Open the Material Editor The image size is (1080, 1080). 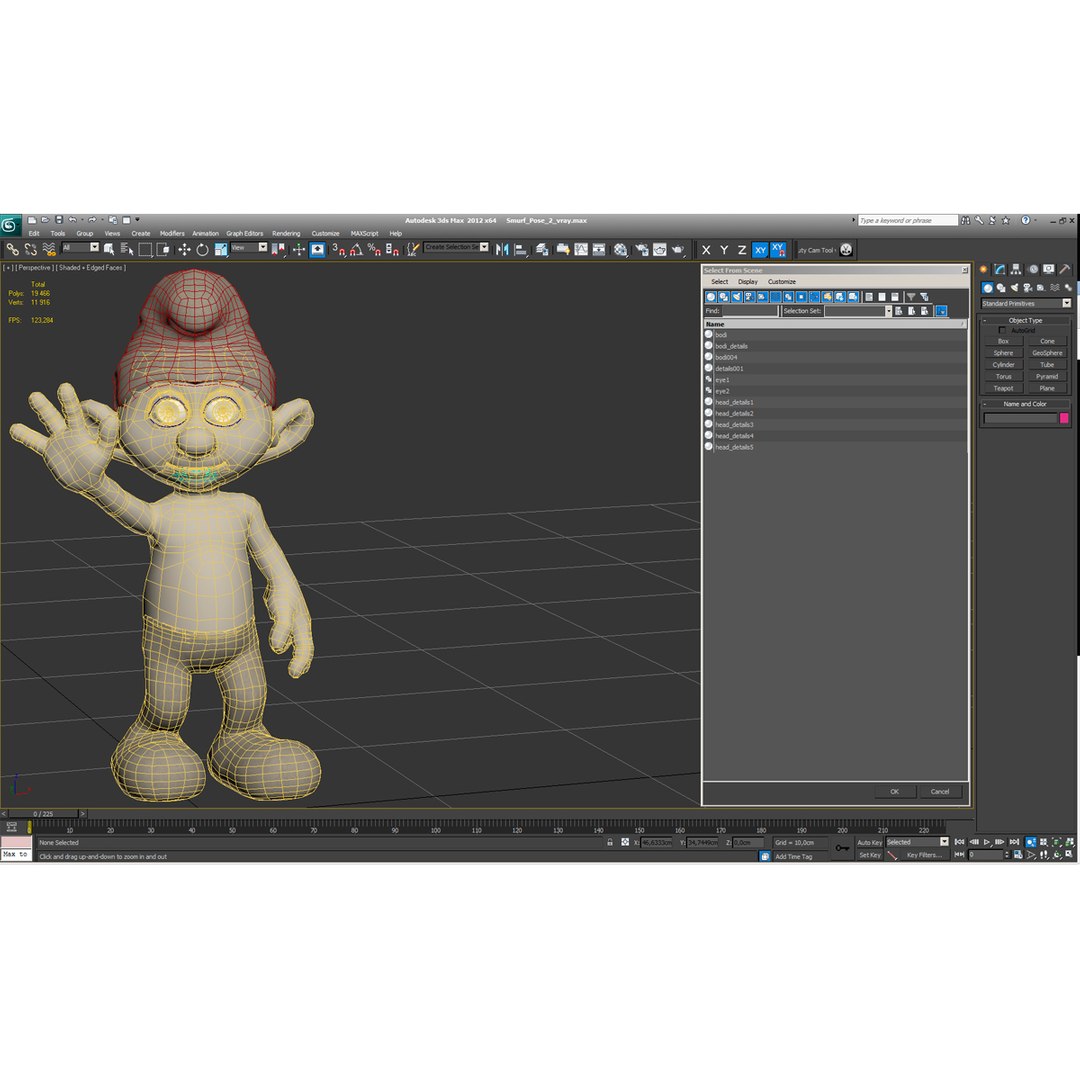click(x=621, y=249)
